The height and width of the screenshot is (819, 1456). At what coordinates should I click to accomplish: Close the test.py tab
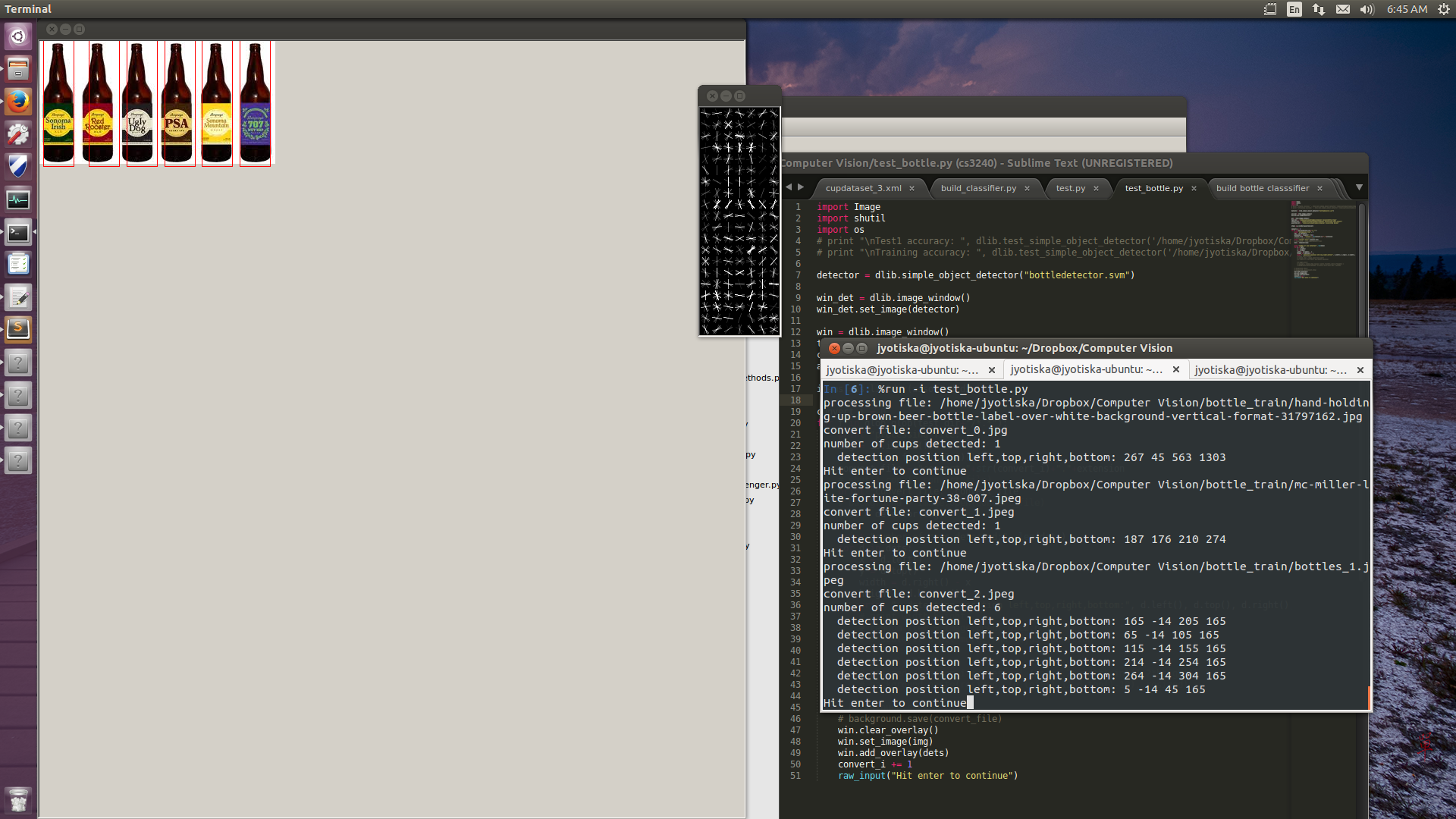[x=1096, y=188]
